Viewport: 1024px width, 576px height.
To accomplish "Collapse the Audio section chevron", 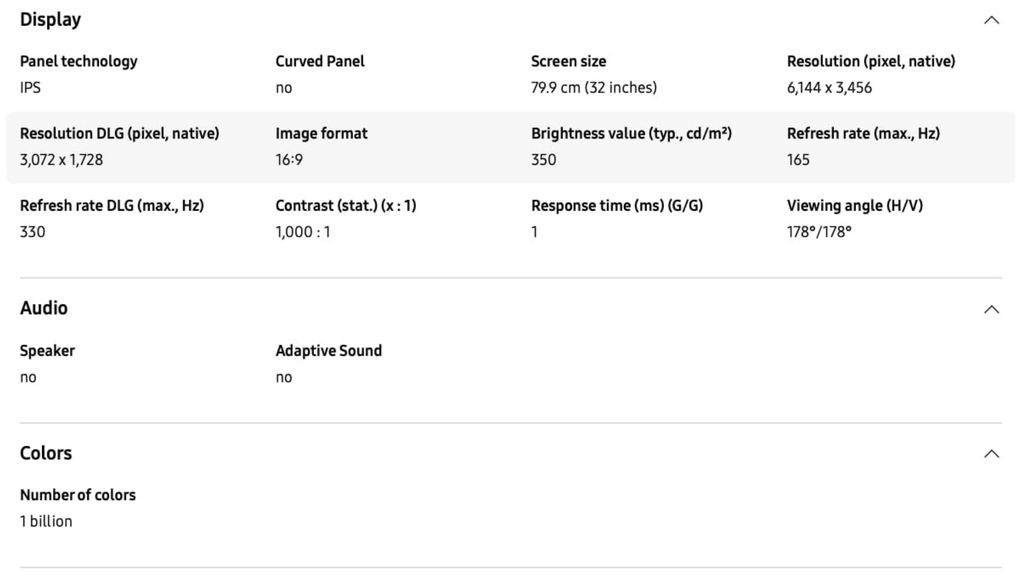I will click(991, 309).
